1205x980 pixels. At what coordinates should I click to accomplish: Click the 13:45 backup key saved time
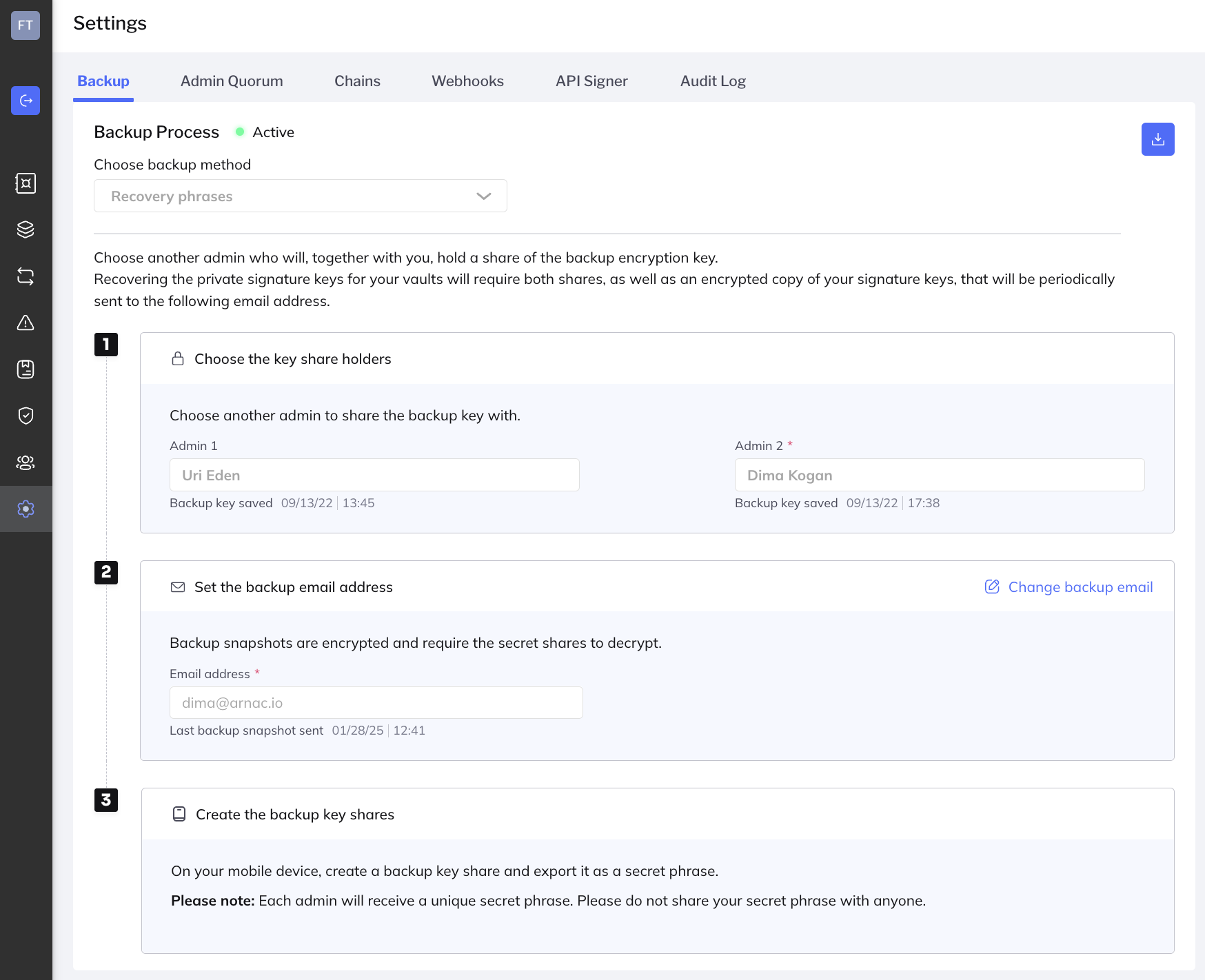point(358,503)
